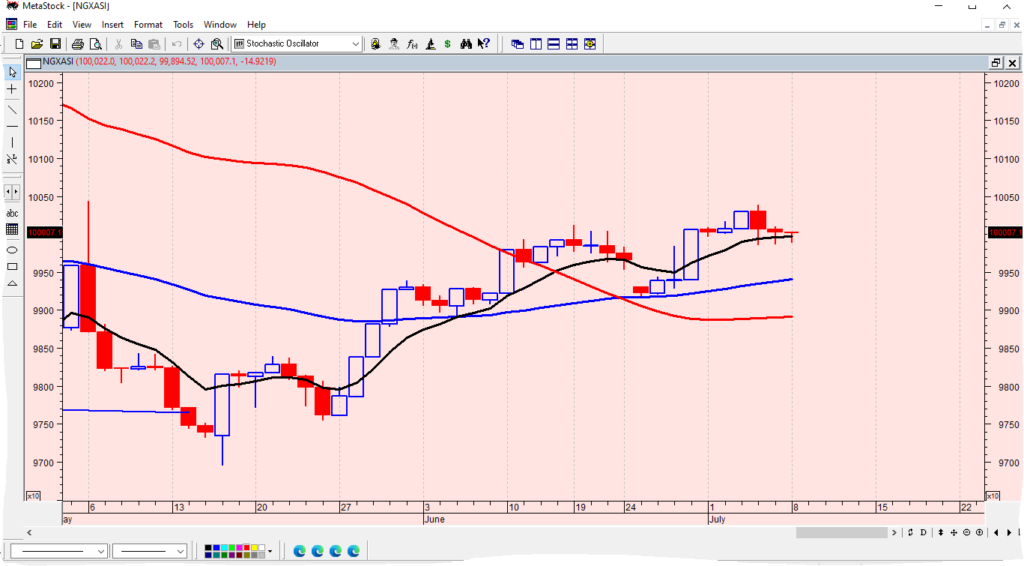
Task: Click the Save floppy disk icon
Action: [x=54, y=44]
